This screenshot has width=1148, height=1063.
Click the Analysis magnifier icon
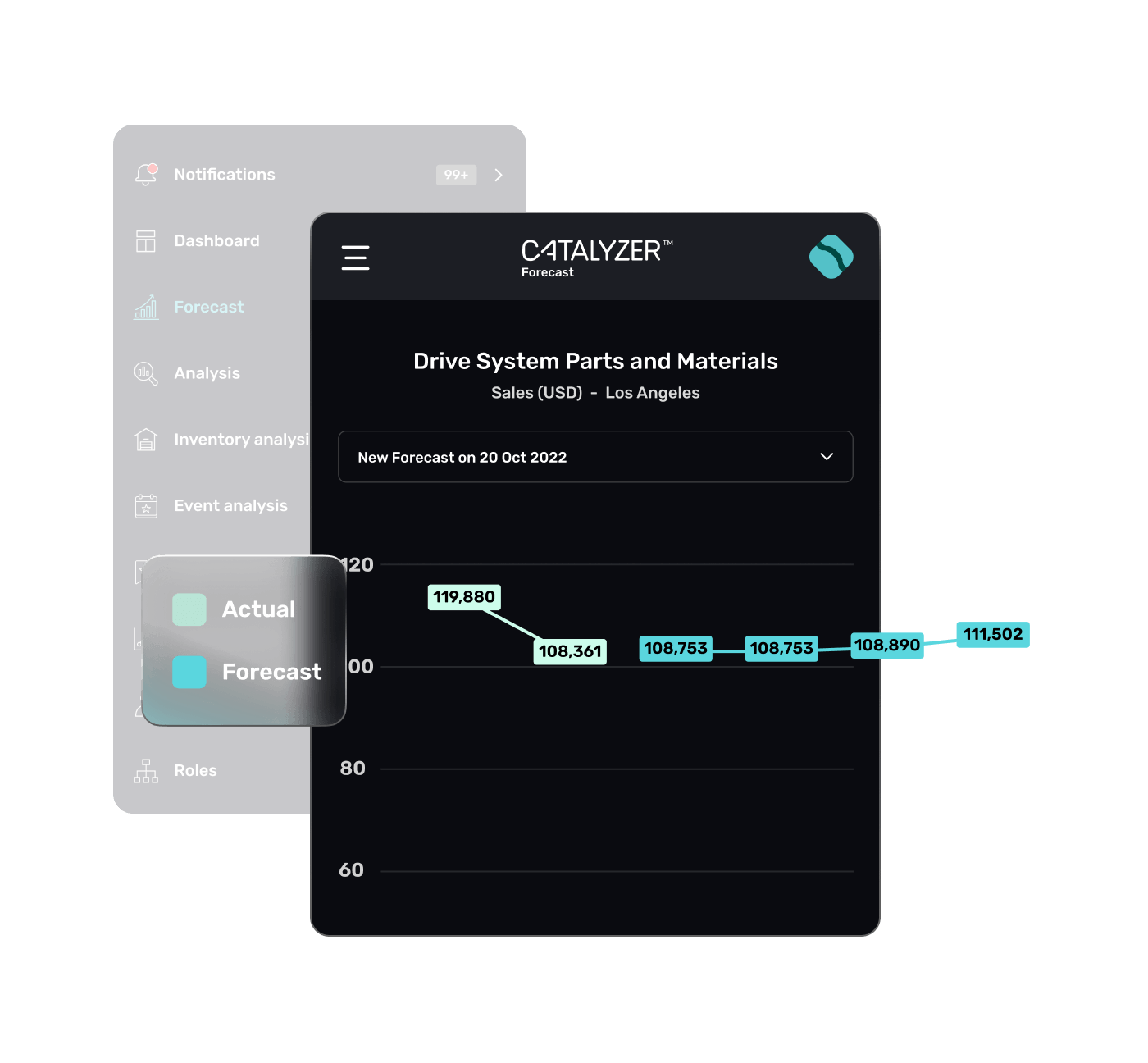tap(146, 373)
